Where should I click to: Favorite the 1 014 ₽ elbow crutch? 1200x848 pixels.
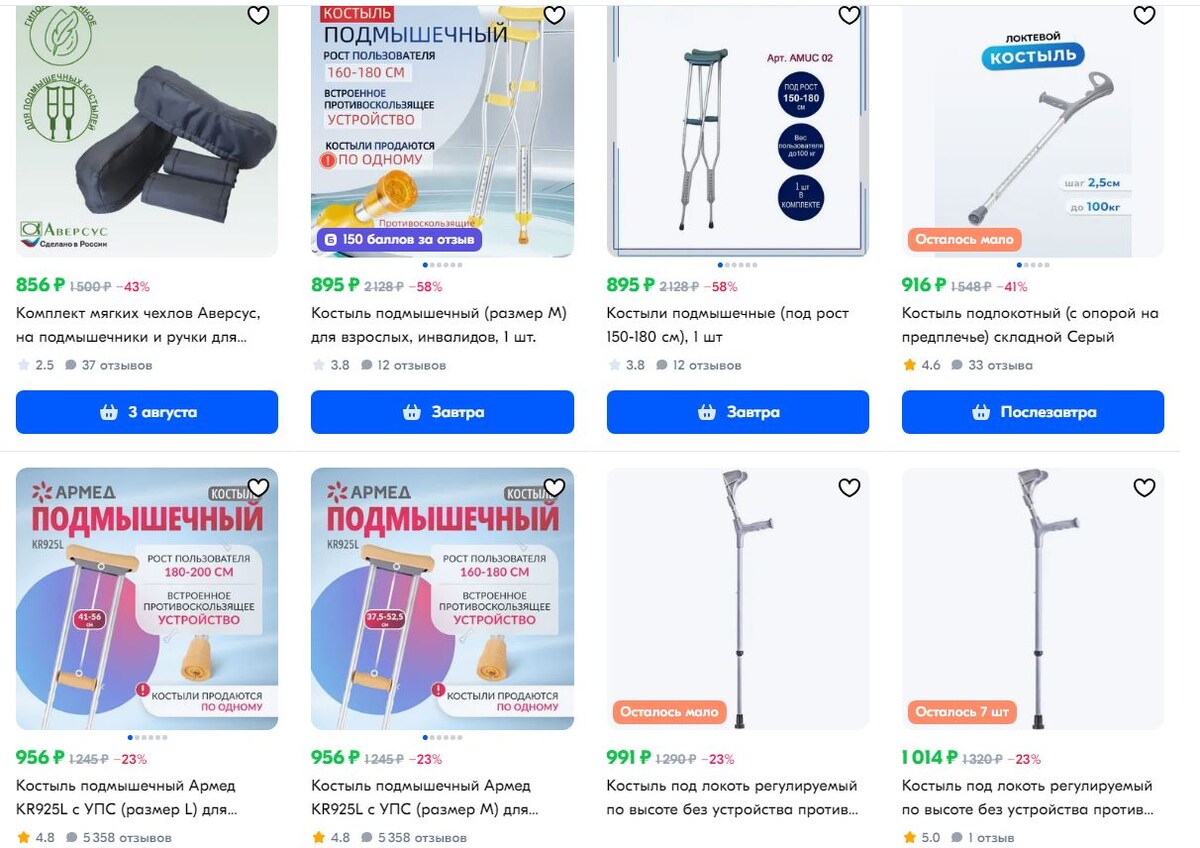(1144, 487)
